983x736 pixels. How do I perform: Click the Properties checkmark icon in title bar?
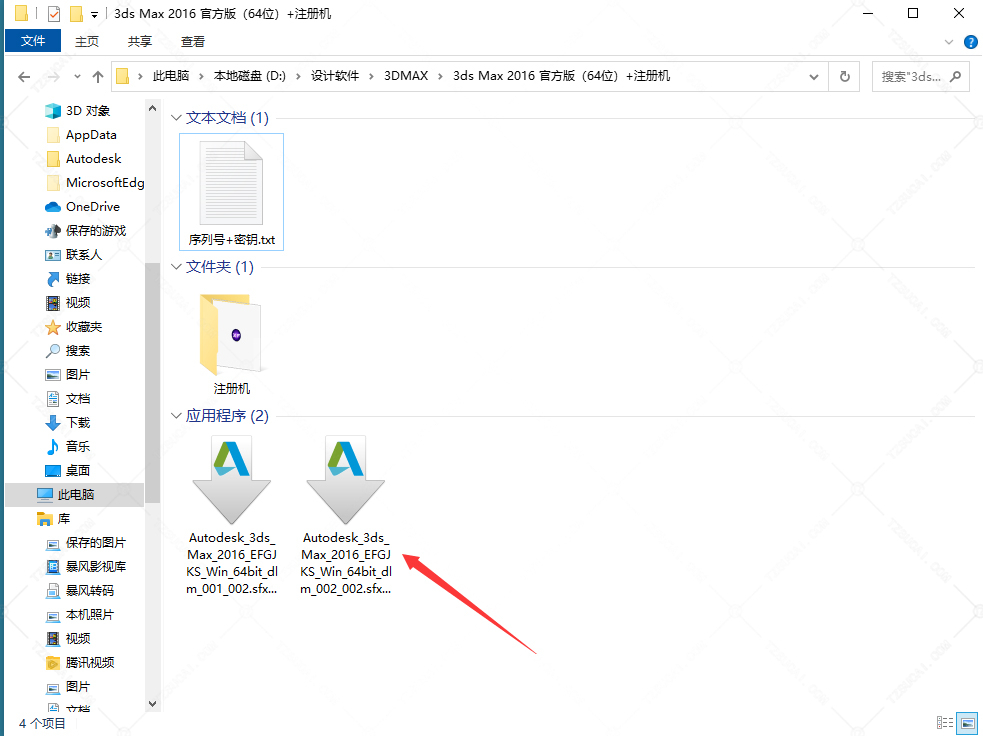pos(54,13)
